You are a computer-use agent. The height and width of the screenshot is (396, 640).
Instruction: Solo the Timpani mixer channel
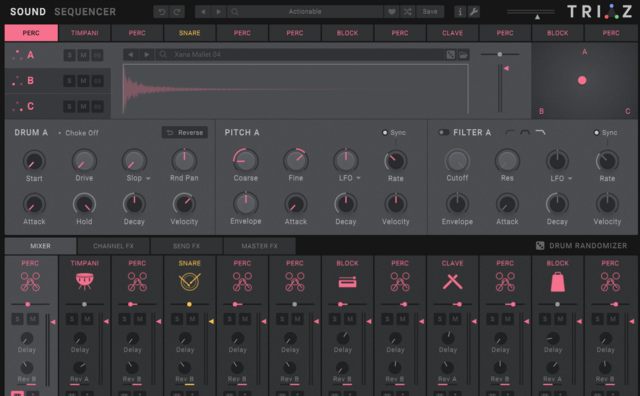[72, 319]
